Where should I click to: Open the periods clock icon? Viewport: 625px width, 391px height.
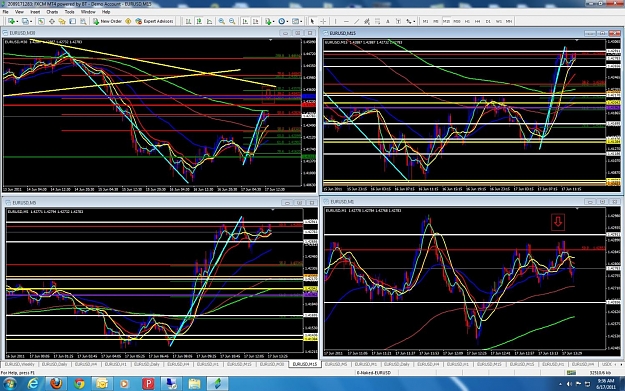click(281, 21)
